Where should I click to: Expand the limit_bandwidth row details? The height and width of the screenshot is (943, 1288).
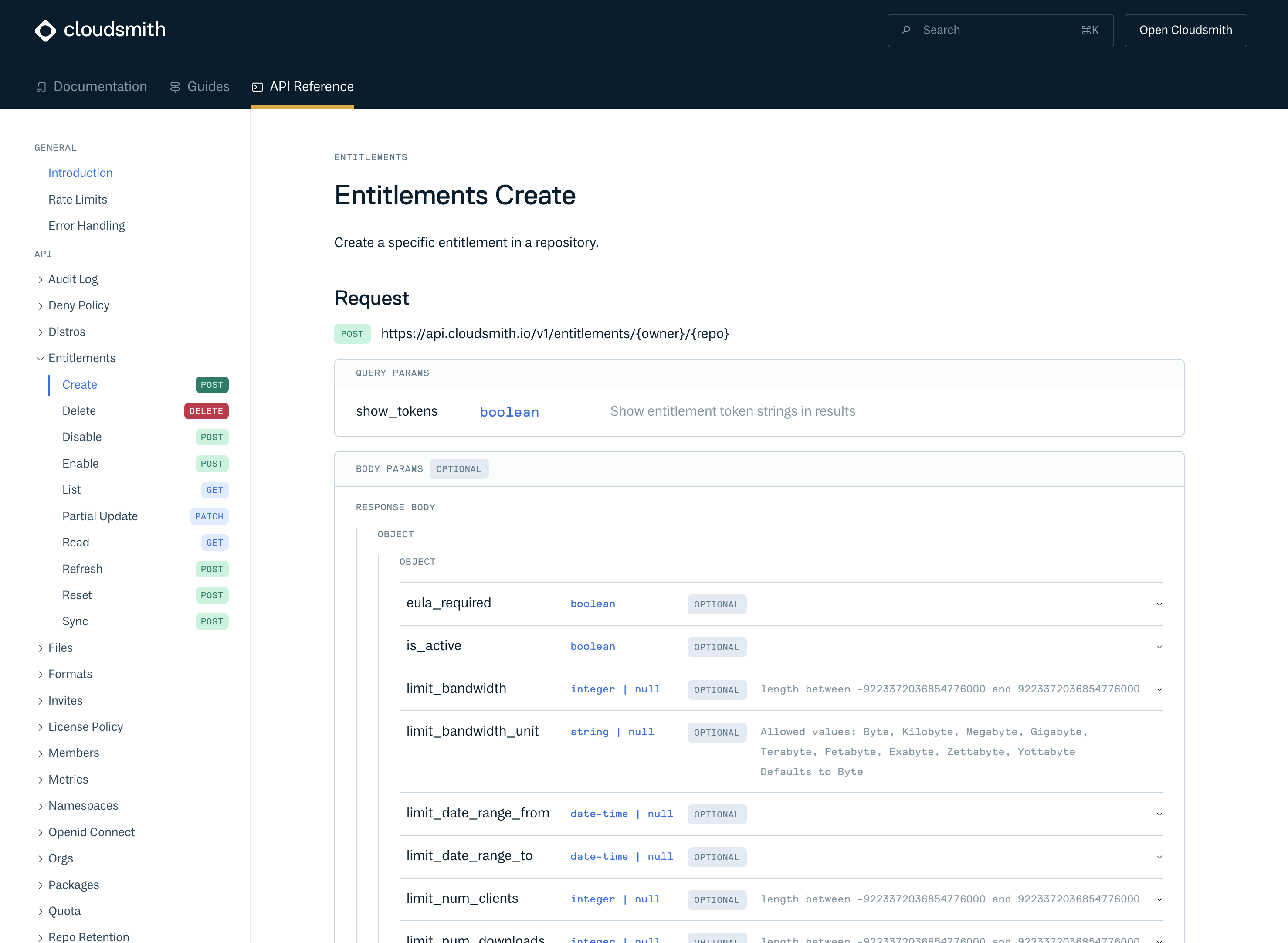[1159, 689]
